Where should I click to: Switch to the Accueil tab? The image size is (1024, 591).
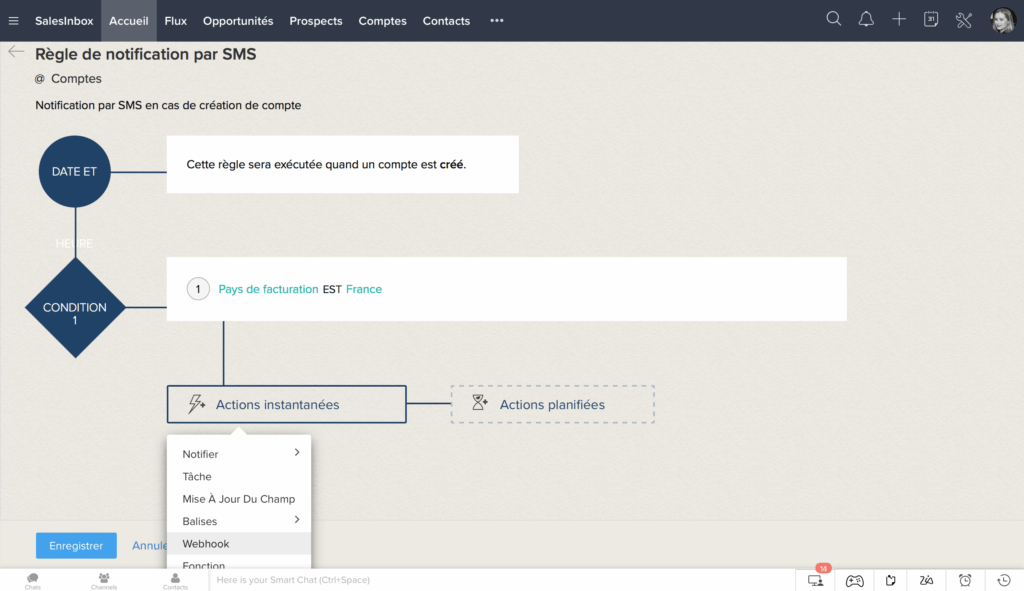(x=129, y=21)
